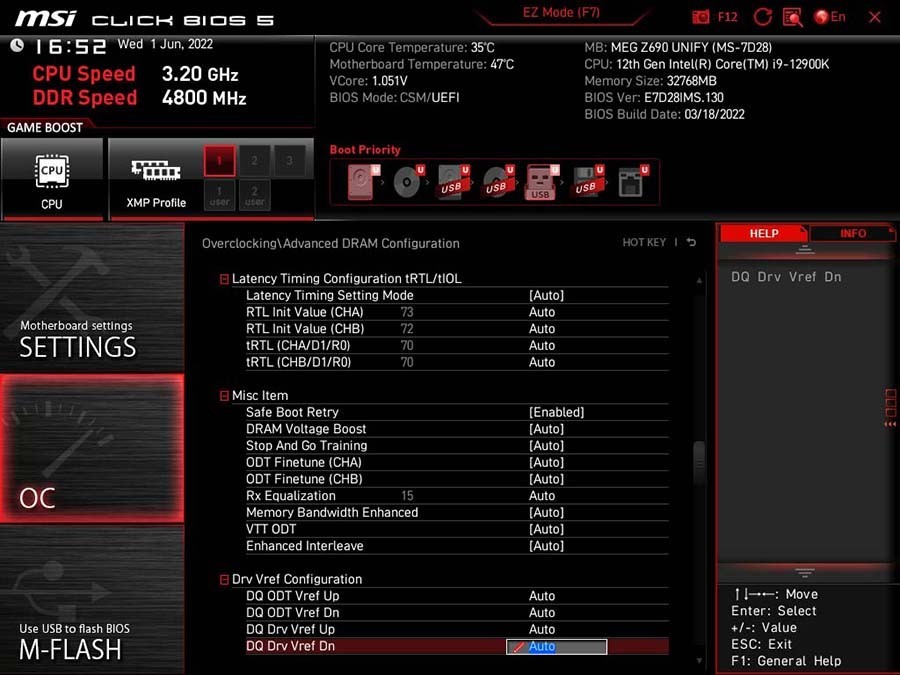
Task: Click the highlighted DQ Drv Vref Dn input box
Action: [556, 647]
